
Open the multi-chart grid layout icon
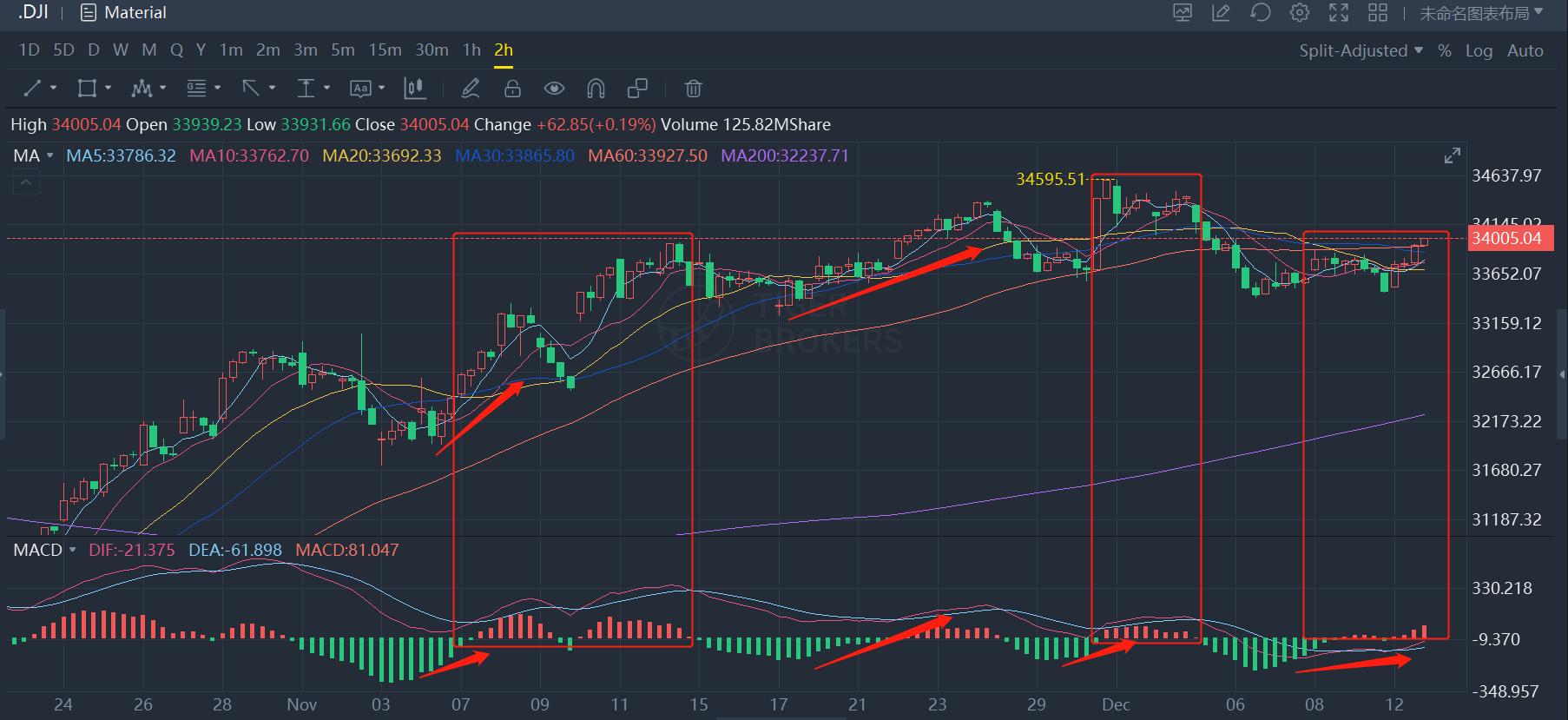click(1378, 12)
